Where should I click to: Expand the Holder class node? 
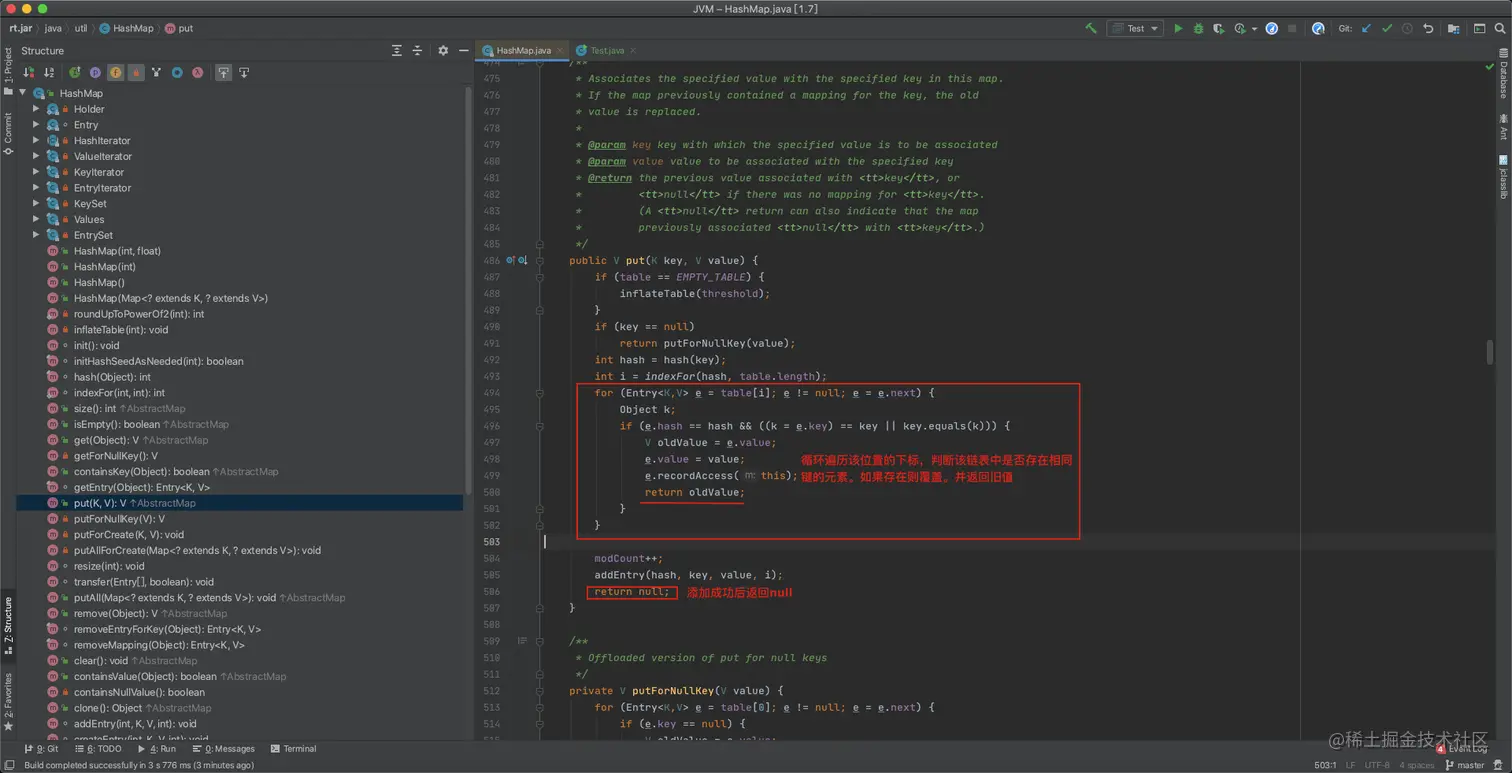[x=36, y=109]
